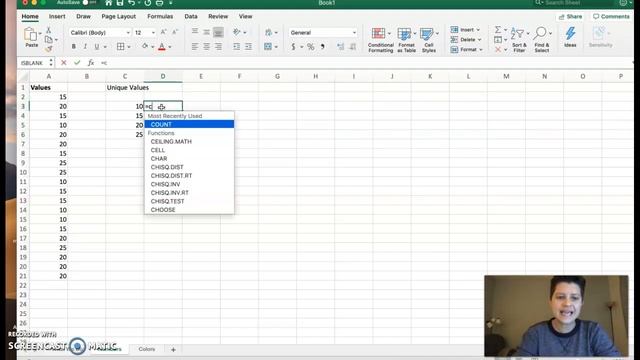
Task: Click the Clear eraser icon
Action: click(x=498, y=49)
